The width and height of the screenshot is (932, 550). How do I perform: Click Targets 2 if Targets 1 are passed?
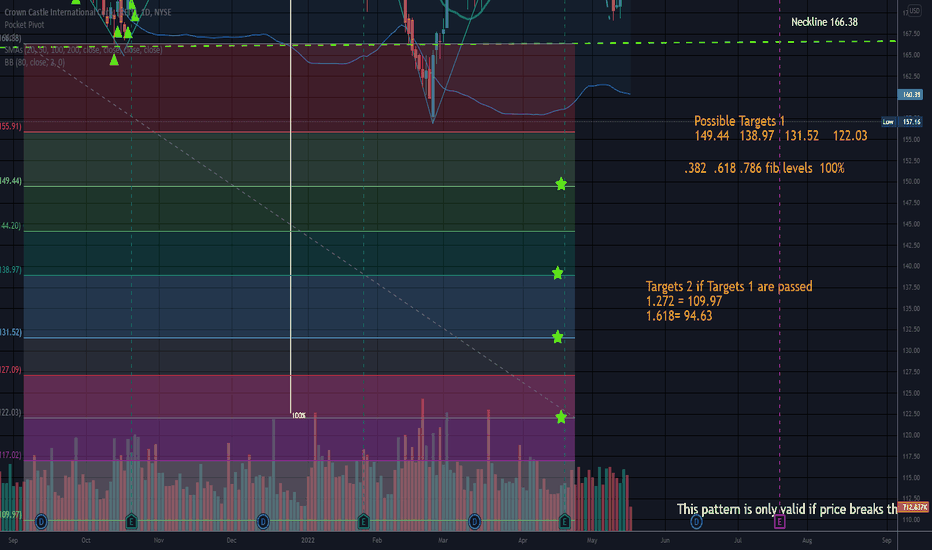coord(729,287)
